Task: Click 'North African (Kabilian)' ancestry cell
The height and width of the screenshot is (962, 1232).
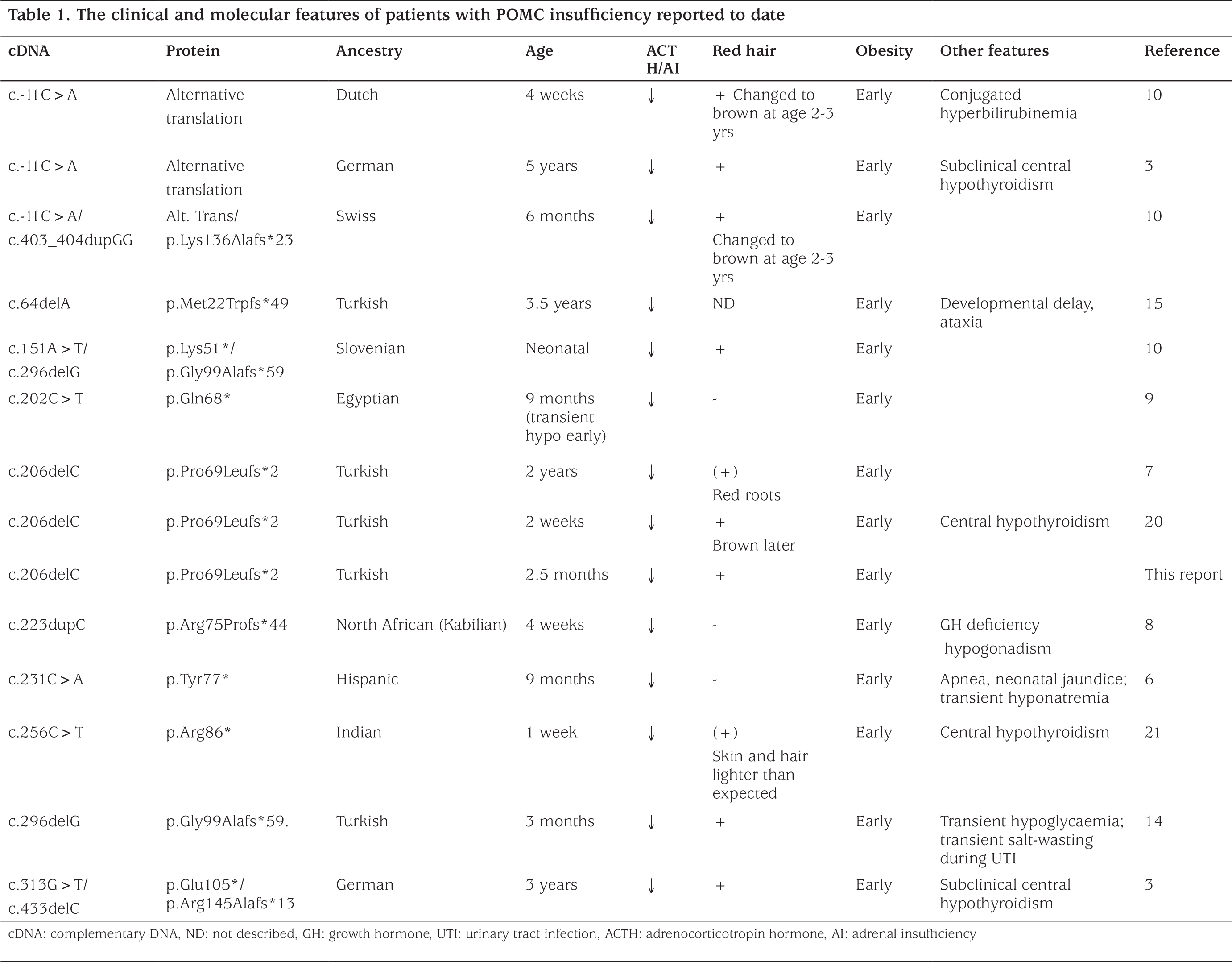Action: [422, 625]
